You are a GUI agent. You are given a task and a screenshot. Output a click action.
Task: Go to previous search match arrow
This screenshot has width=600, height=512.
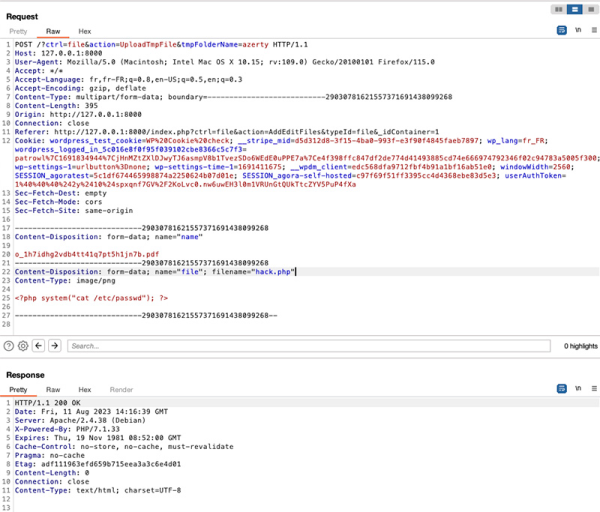[x=39, y=346]
